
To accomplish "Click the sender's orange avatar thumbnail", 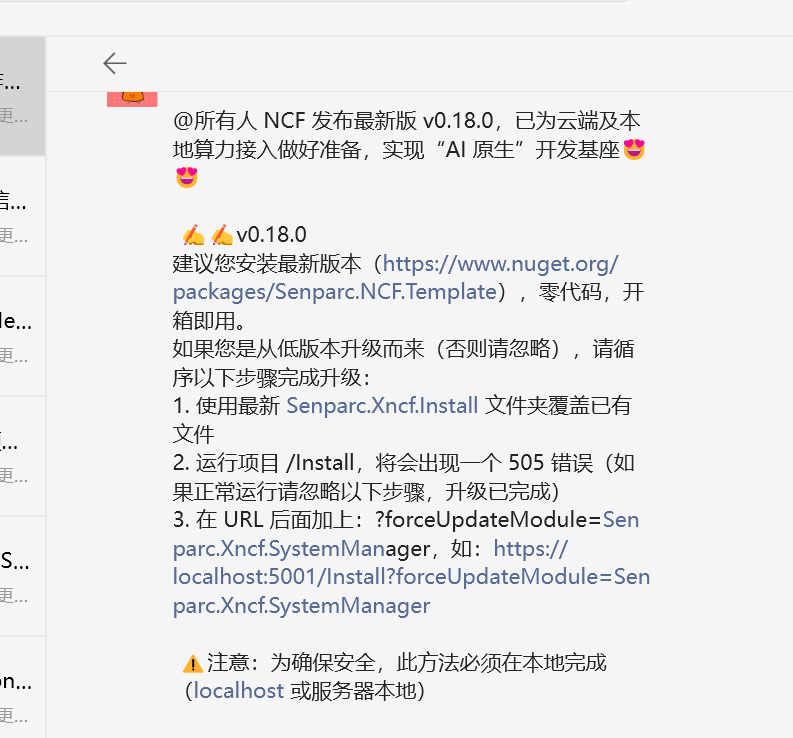I will (x=132, y=99).
